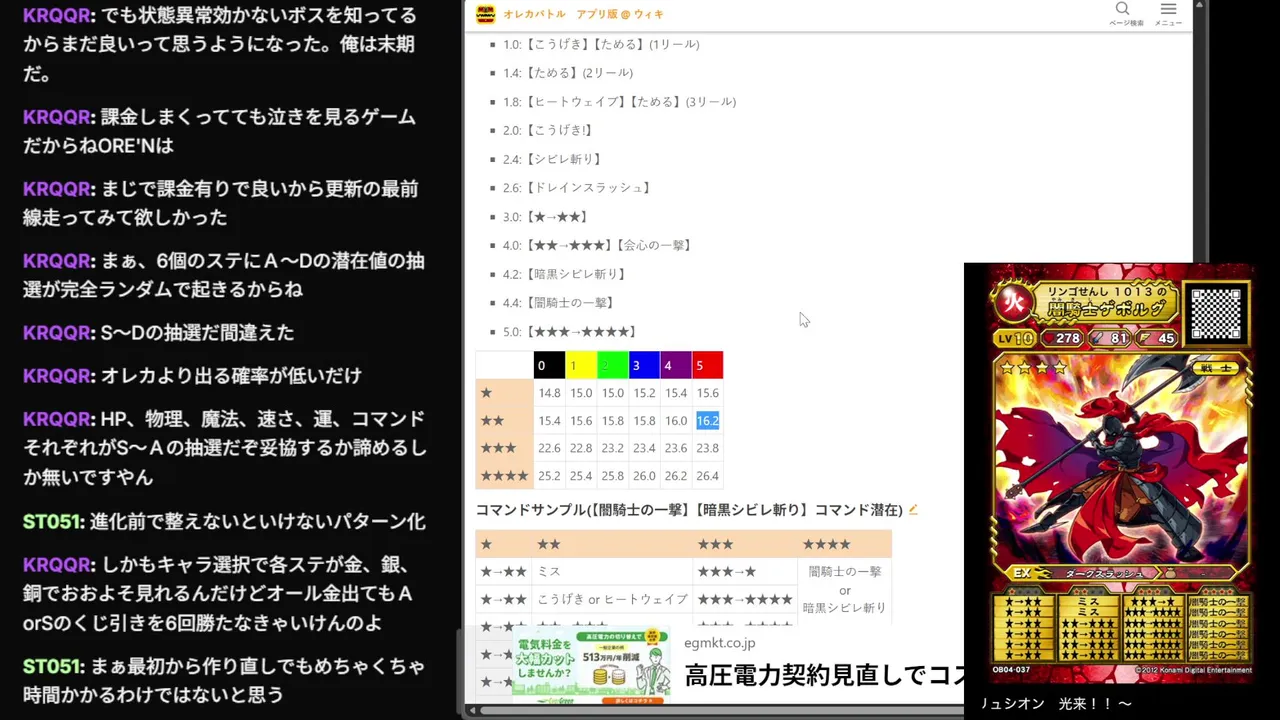Click the 1.8:【ヒートウェイブ】【ためる】(3リール) list item

coord(619,102)
